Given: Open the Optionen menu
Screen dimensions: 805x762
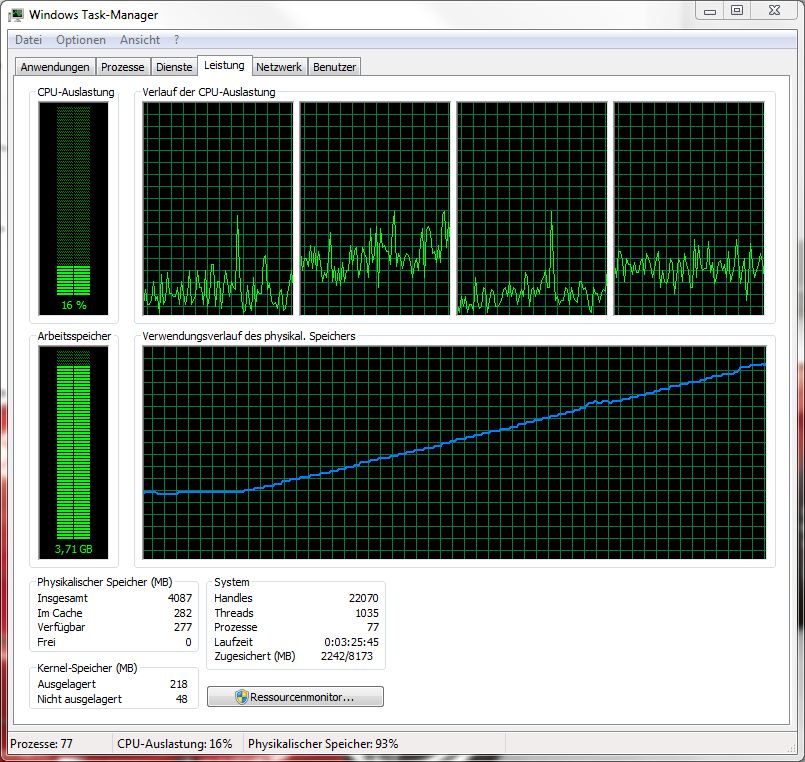Looking at the screenshot, I should pos(81,40).
